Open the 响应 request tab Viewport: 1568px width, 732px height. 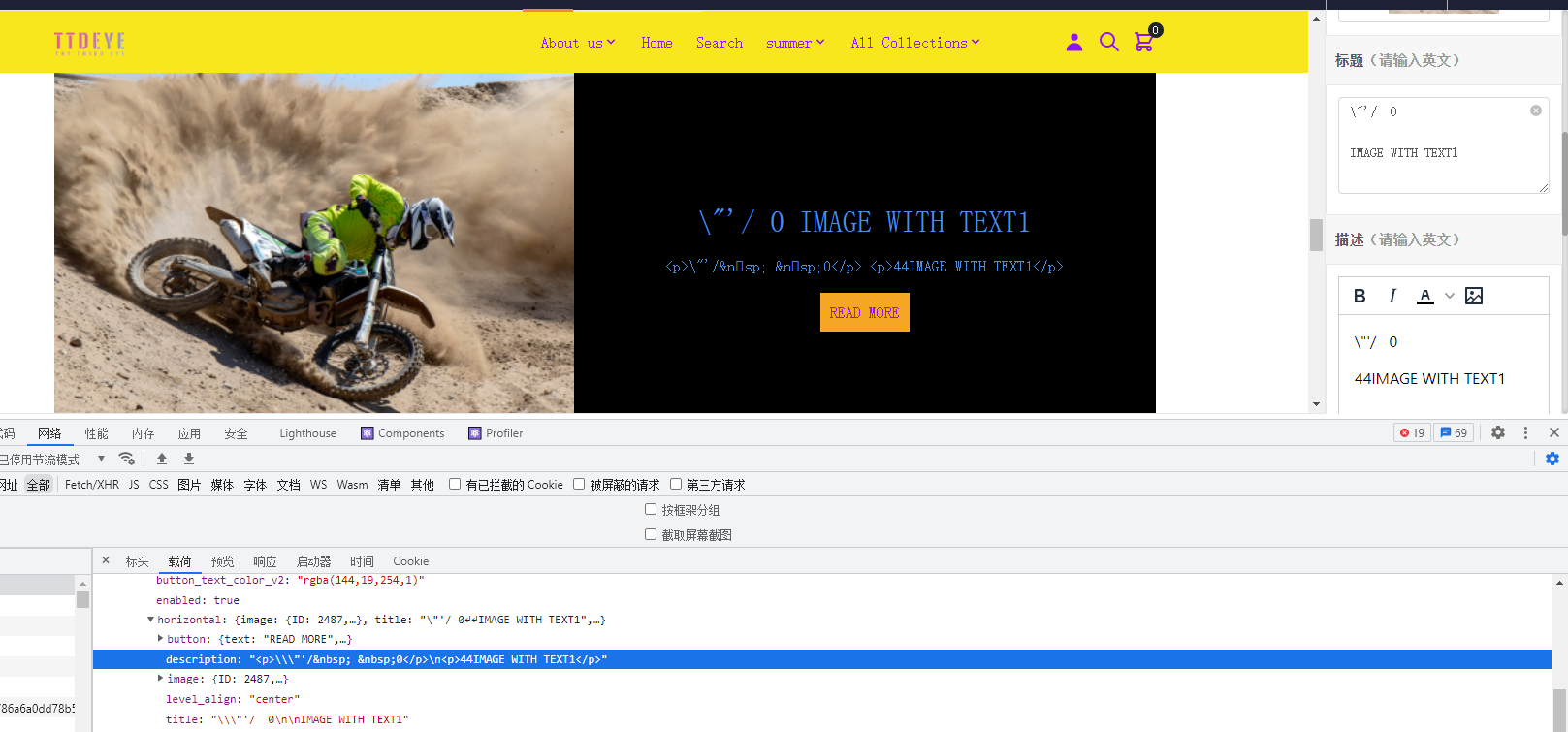click(265, 561)
